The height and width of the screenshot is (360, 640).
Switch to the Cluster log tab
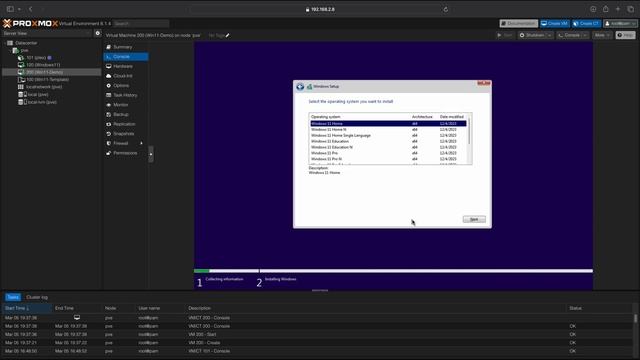click(x=37, y=297)
